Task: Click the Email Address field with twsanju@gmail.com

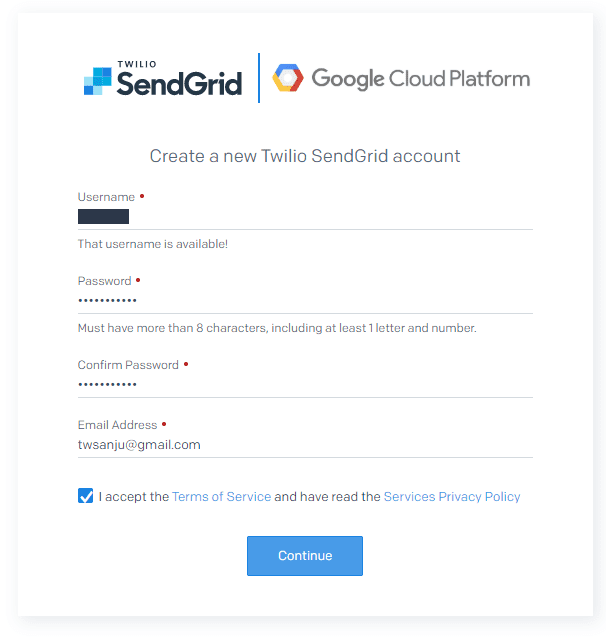Action: click(305, 445)
